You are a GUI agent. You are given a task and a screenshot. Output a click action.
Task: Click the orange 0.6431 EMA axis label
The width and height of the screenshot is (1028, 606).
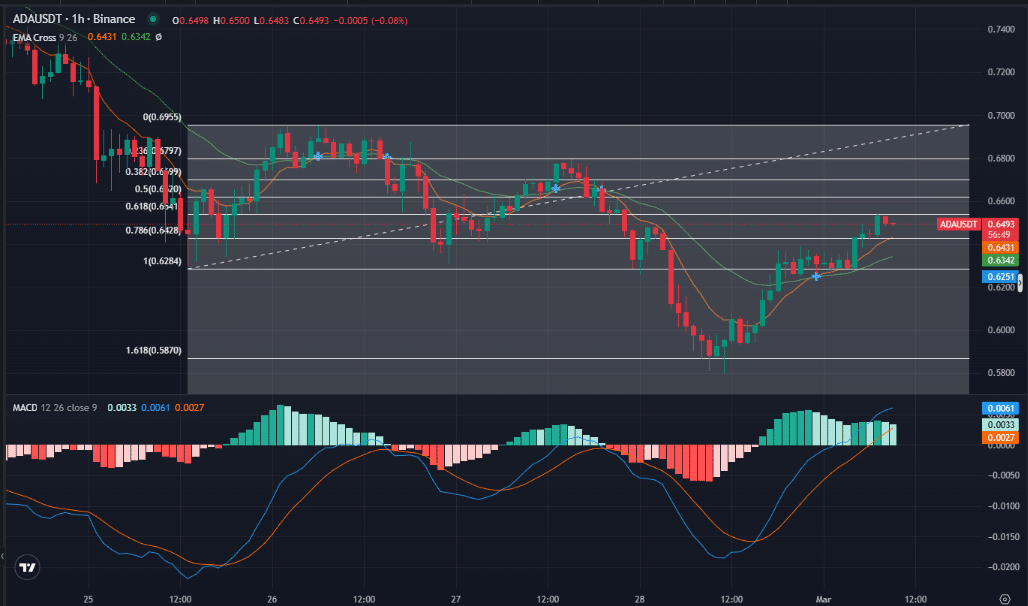(1000, 248)
